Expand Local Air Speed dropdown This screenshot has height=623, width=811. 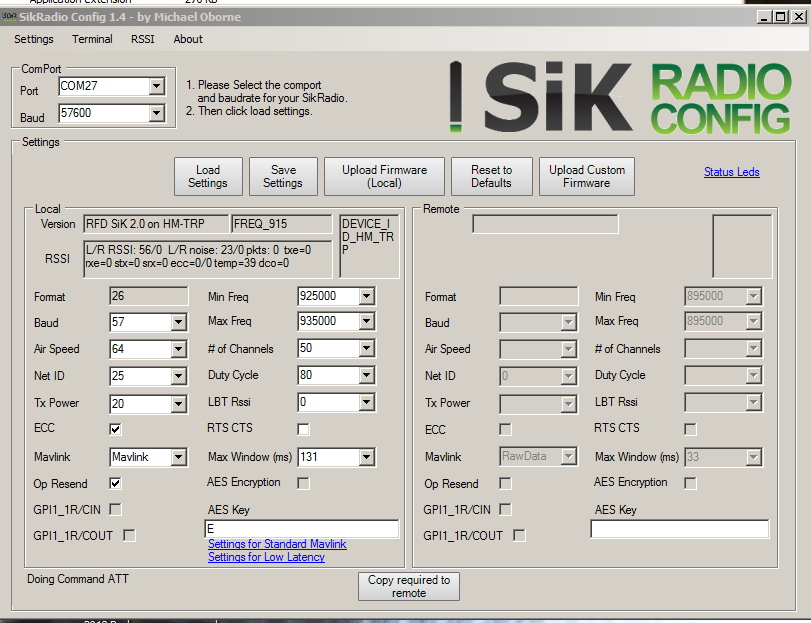click(x=178, y=349)
